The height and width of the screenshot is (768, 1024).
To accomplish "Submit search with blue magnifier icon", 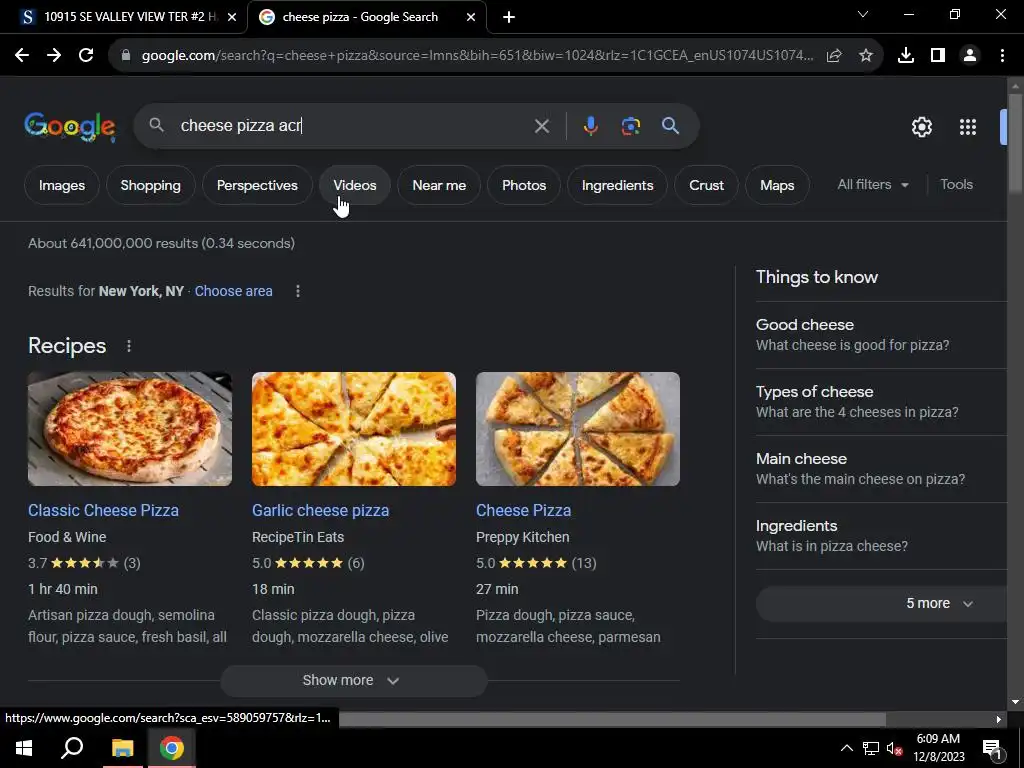I will [671, 126].
